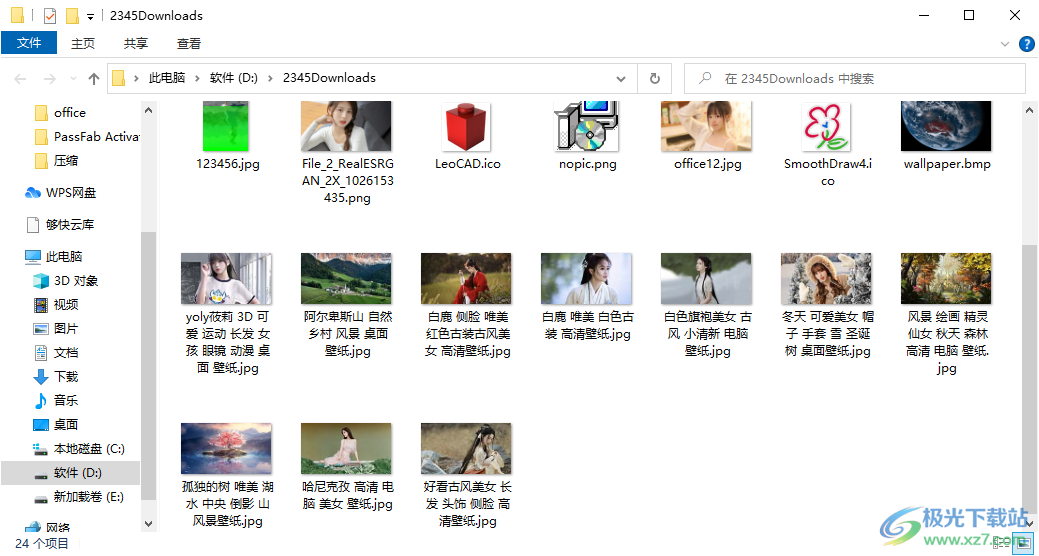Open the address bar history dropdown

(621, 79)
